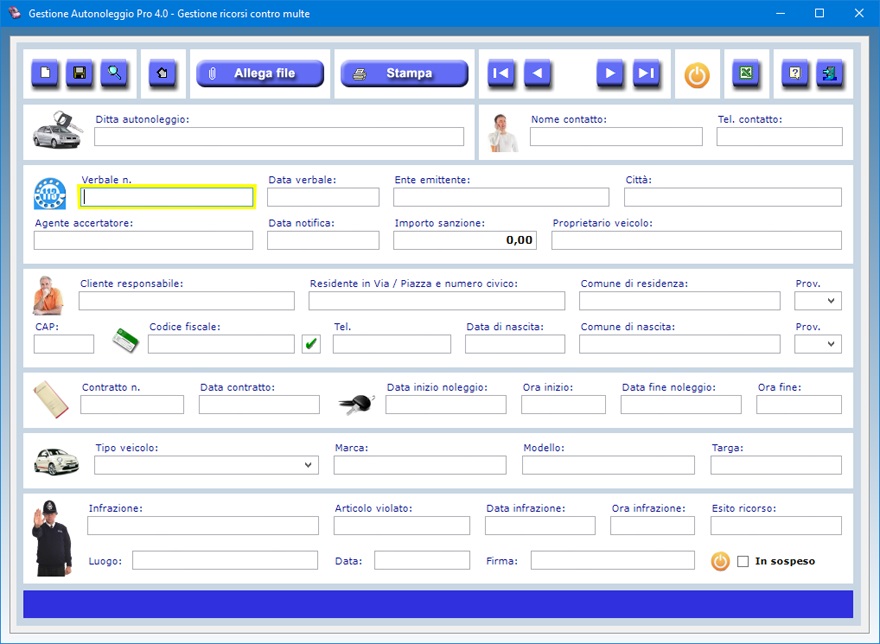Click the Agente accertatore field

(143, 240)
